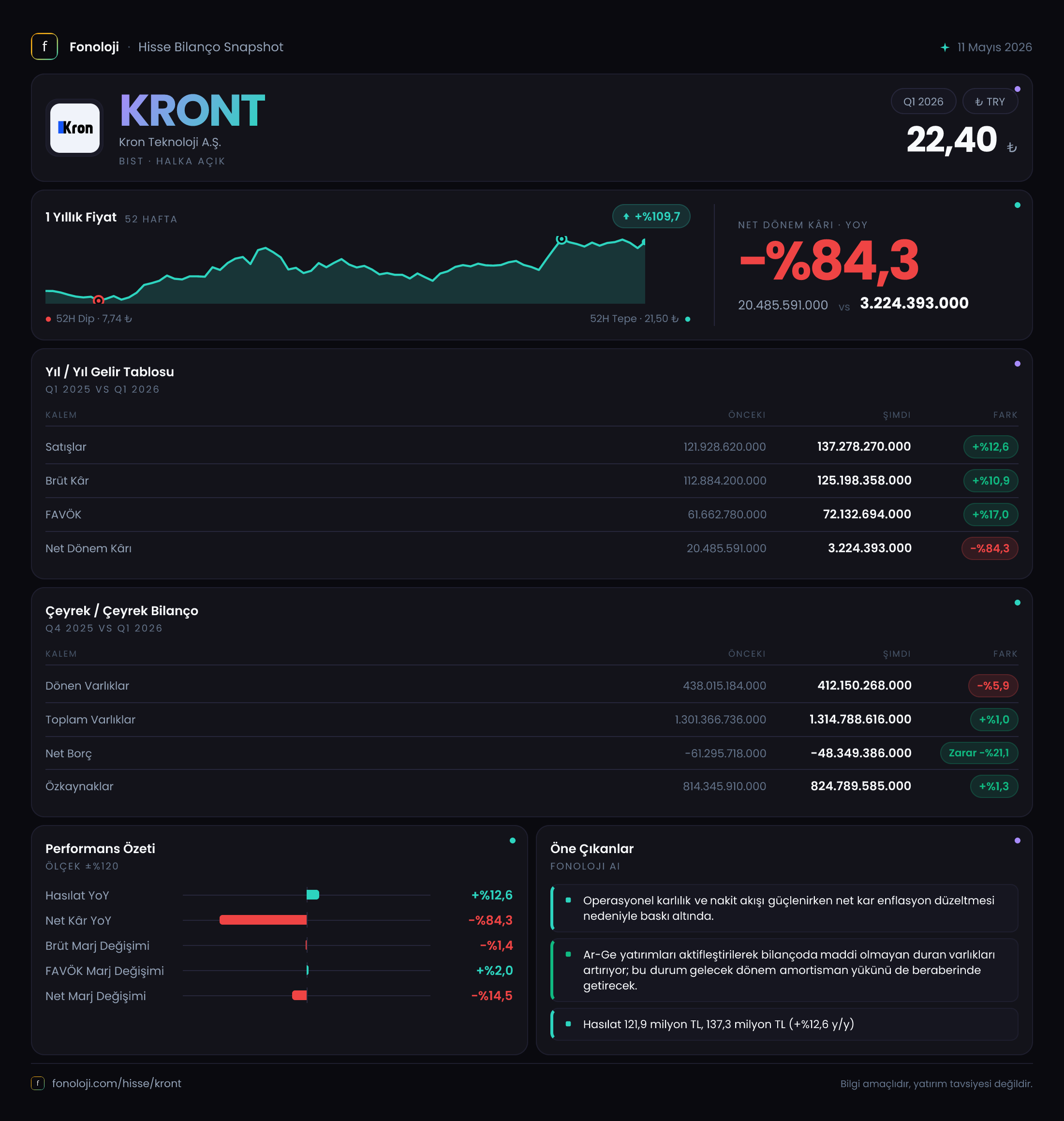The height and width of the screenshot is (1121, 1064).
Task: Click the sparkle icon beside 11 Mayıs 2026
Action: (x=945, y=47)
